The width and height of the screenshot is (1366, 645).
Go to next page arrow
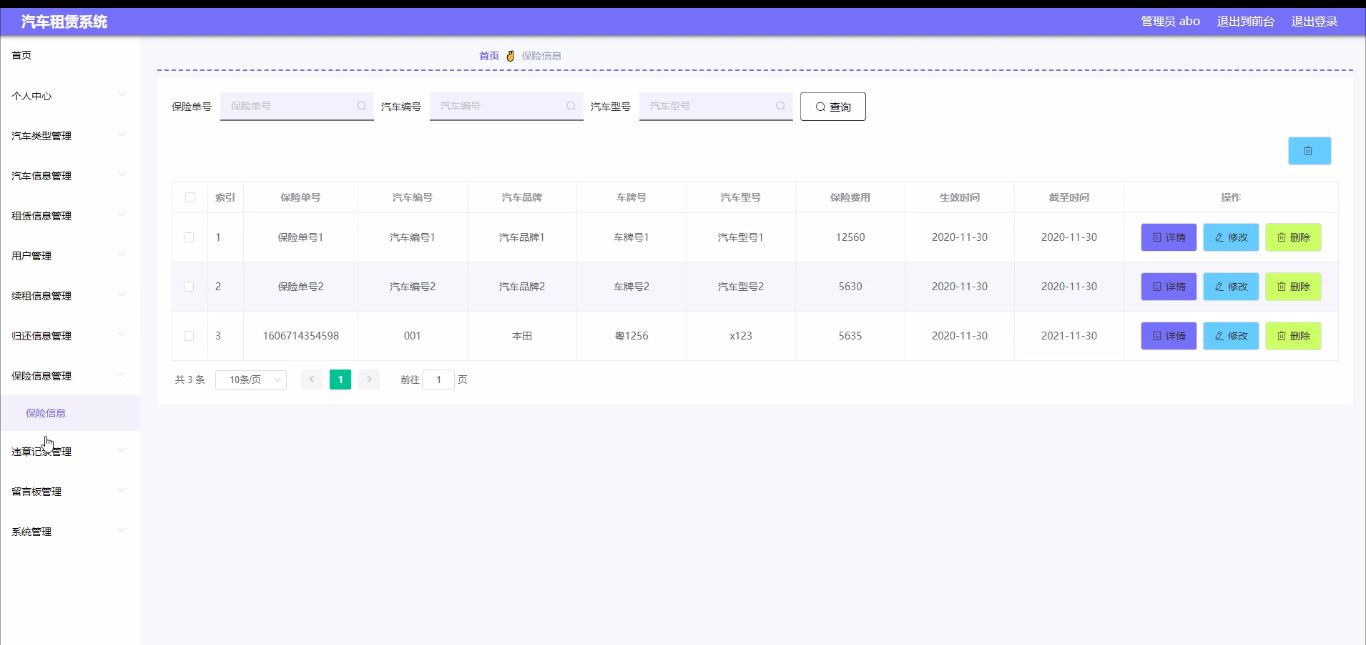369,380
